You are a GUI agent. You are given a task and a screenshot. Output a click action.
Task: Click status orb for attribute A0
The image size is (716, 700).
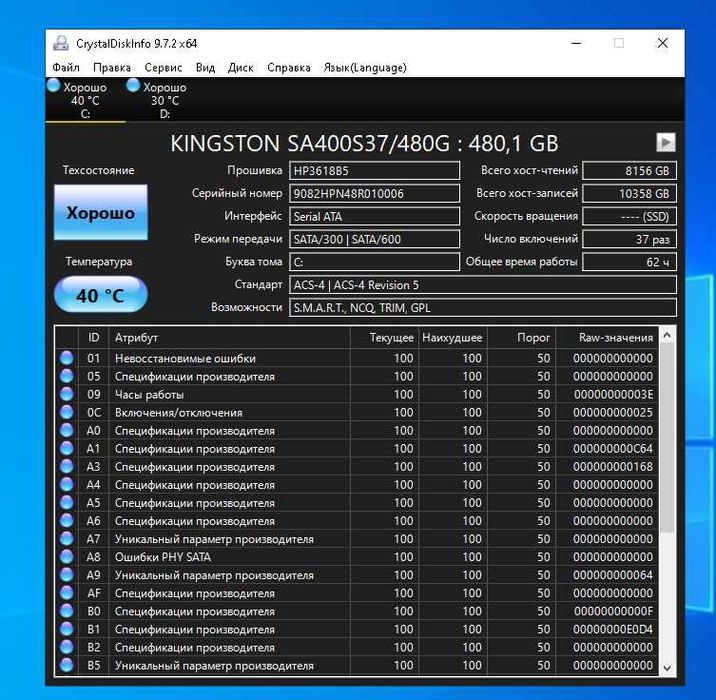click(67, 430)
